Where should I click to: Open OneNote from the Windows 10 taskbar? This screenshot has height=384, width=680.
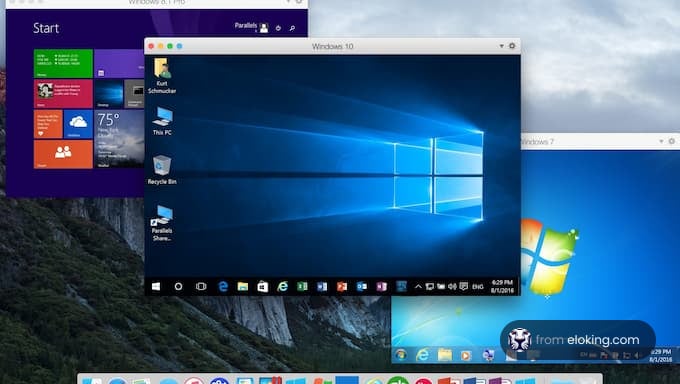pos(382,286)
